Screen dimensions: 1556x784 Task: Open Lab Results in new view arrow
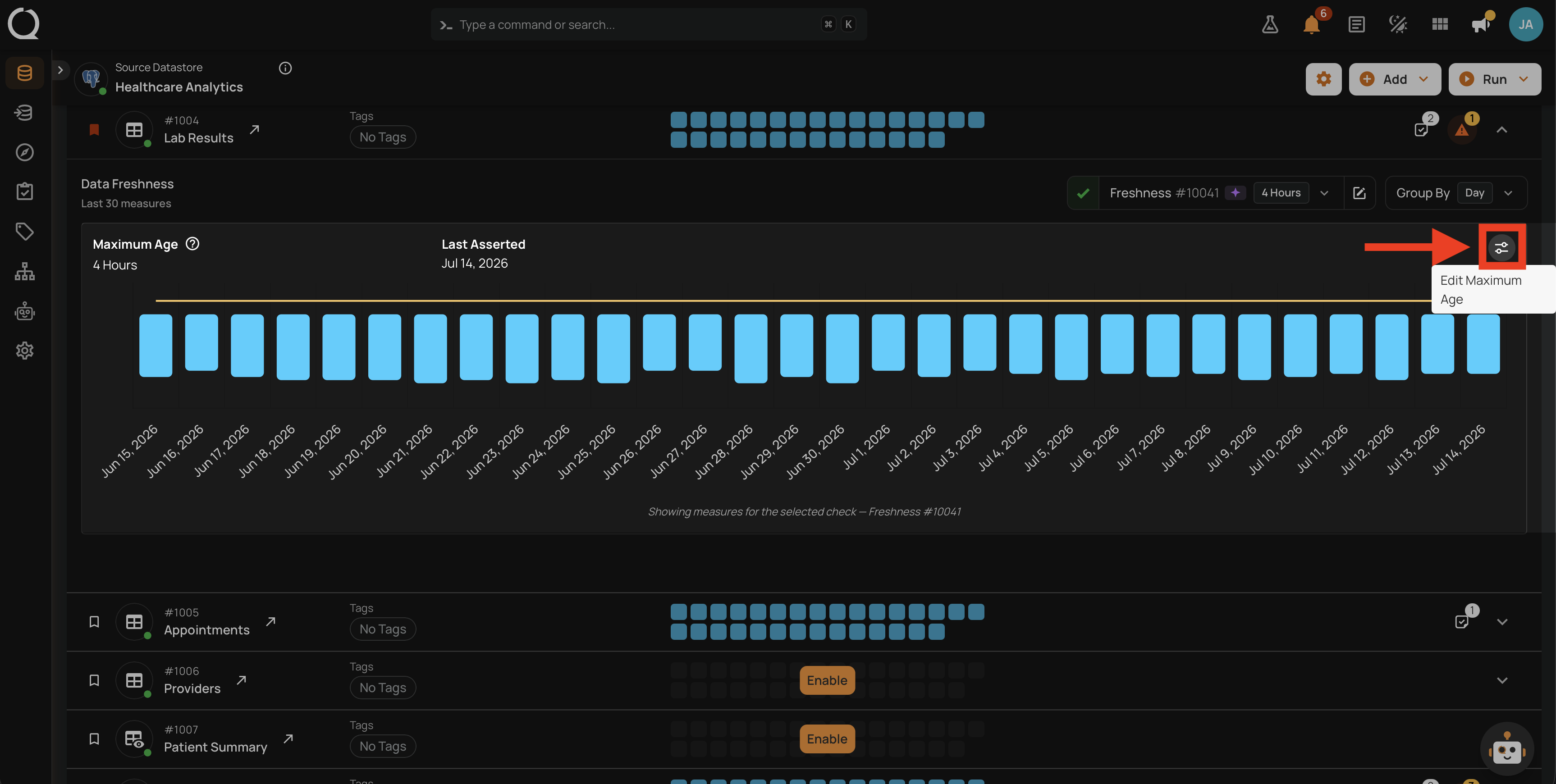[254, 129]
